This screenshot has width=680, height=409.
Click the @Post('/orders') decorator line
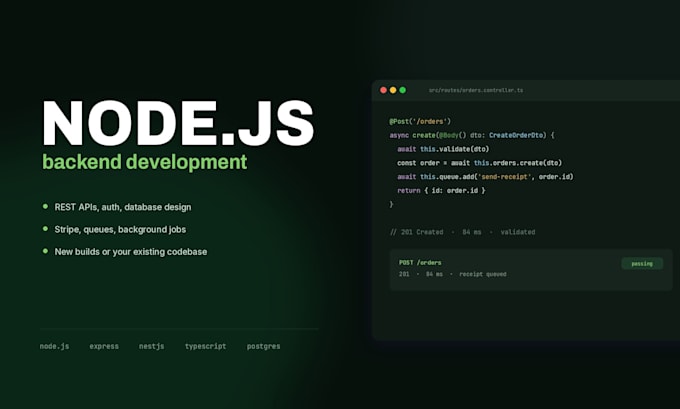point(420,121)
